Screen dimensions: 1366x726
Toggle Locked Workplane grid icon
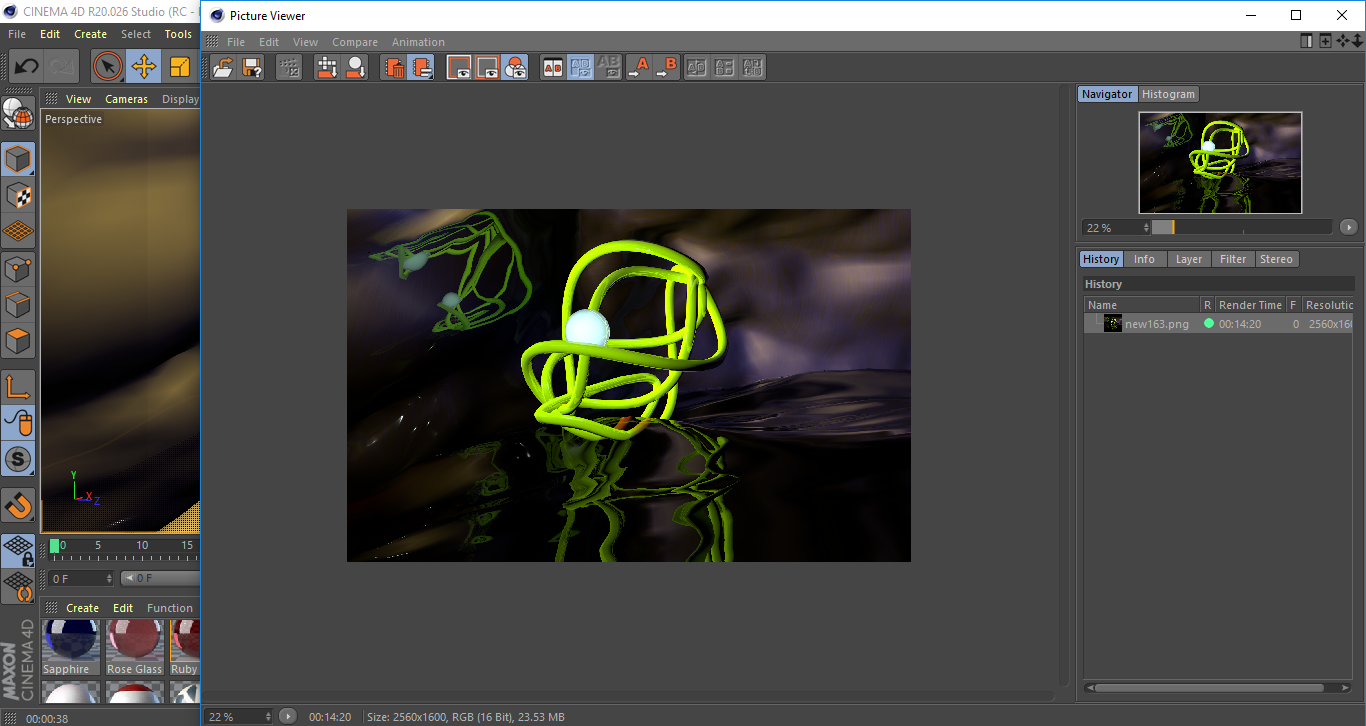pos(18,550)
